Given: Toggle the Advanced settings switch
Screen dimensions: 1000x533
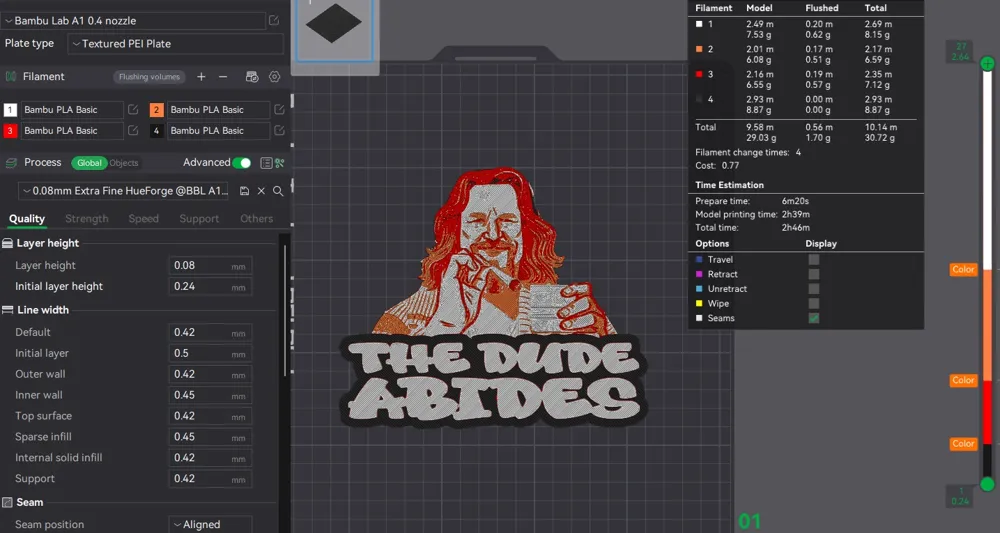Looking at the screenshot, I should coord(241,163).
